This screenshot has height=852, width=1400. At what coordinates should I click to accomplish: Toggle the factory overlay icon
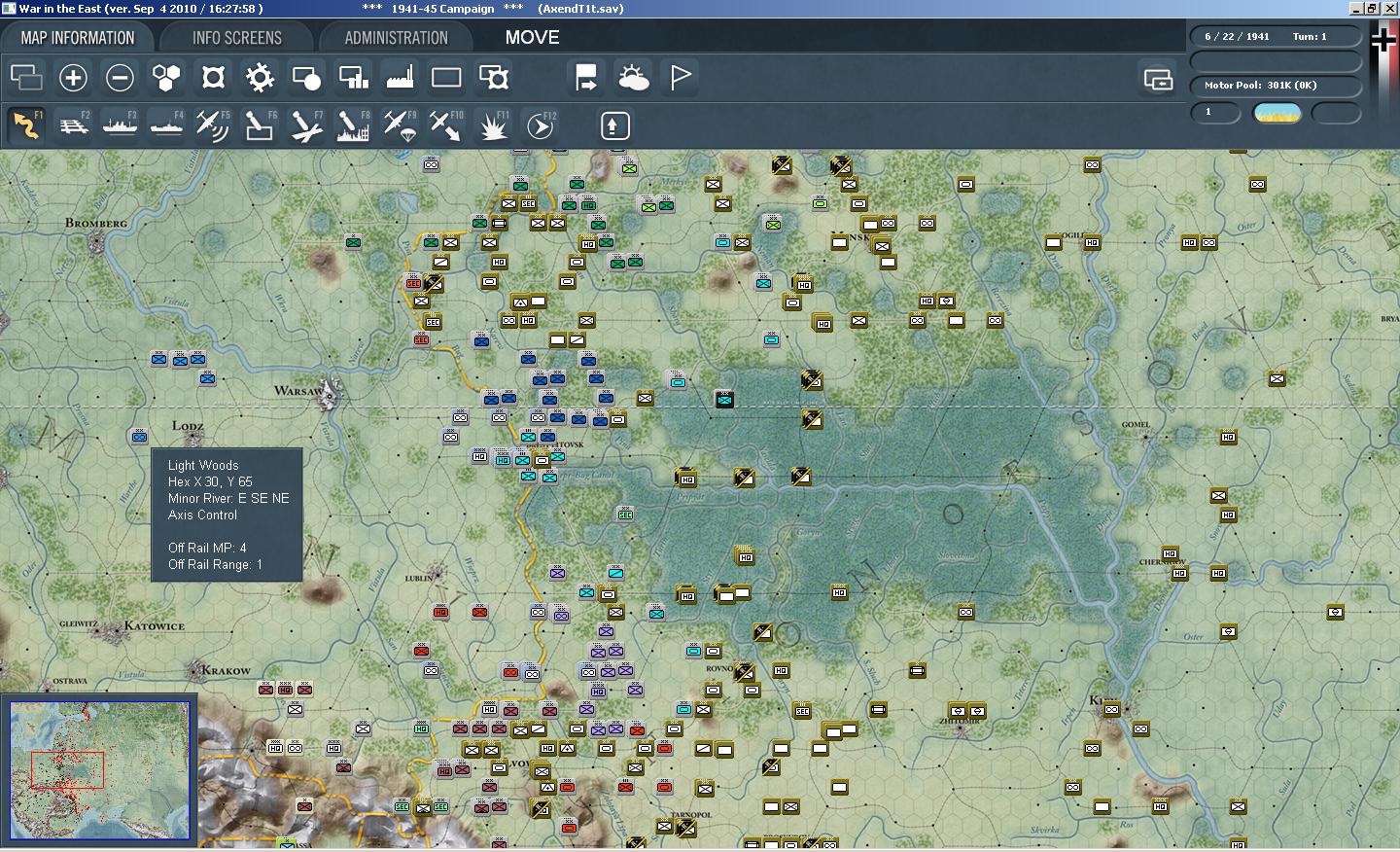tap(400, 77)
